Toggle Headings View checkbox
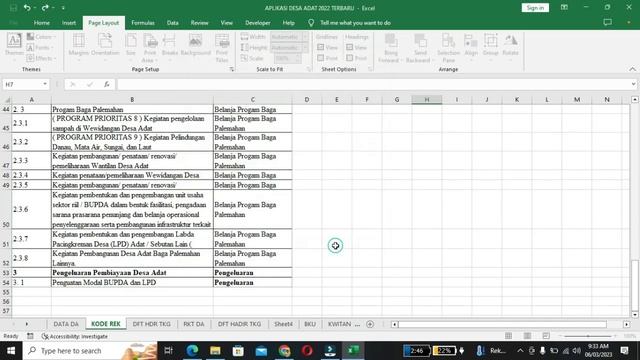 tap(350, 47)
